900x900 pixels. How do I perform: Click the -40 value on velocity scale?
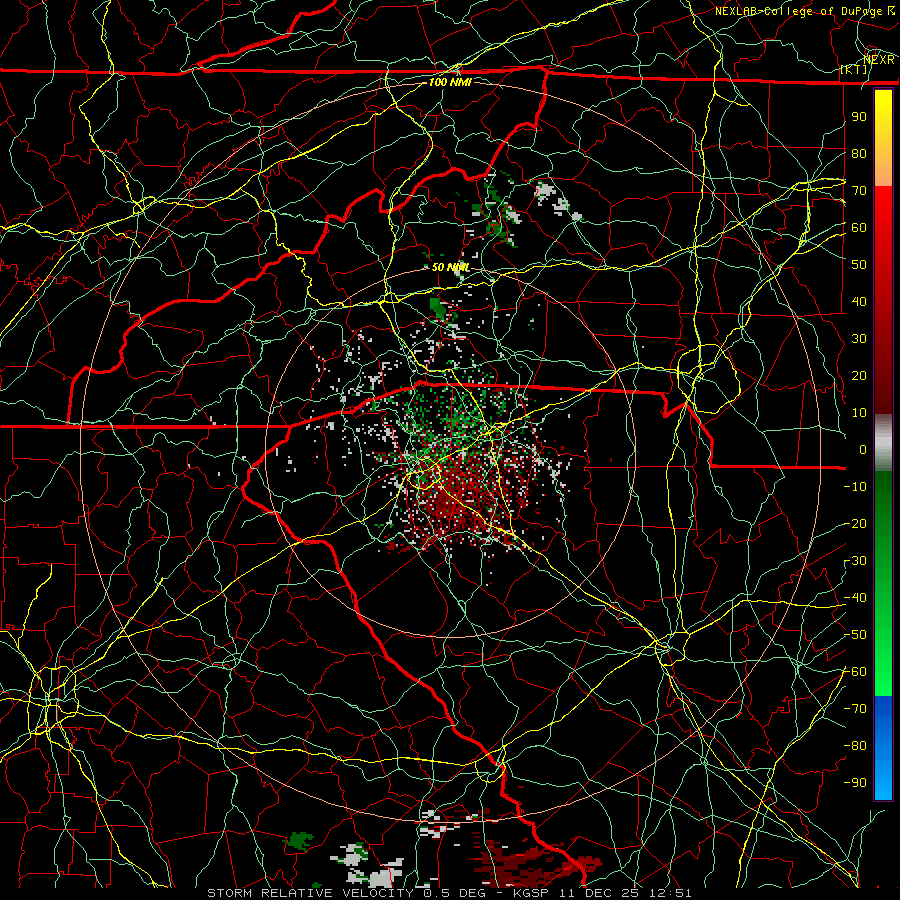(x=855, y=598)
